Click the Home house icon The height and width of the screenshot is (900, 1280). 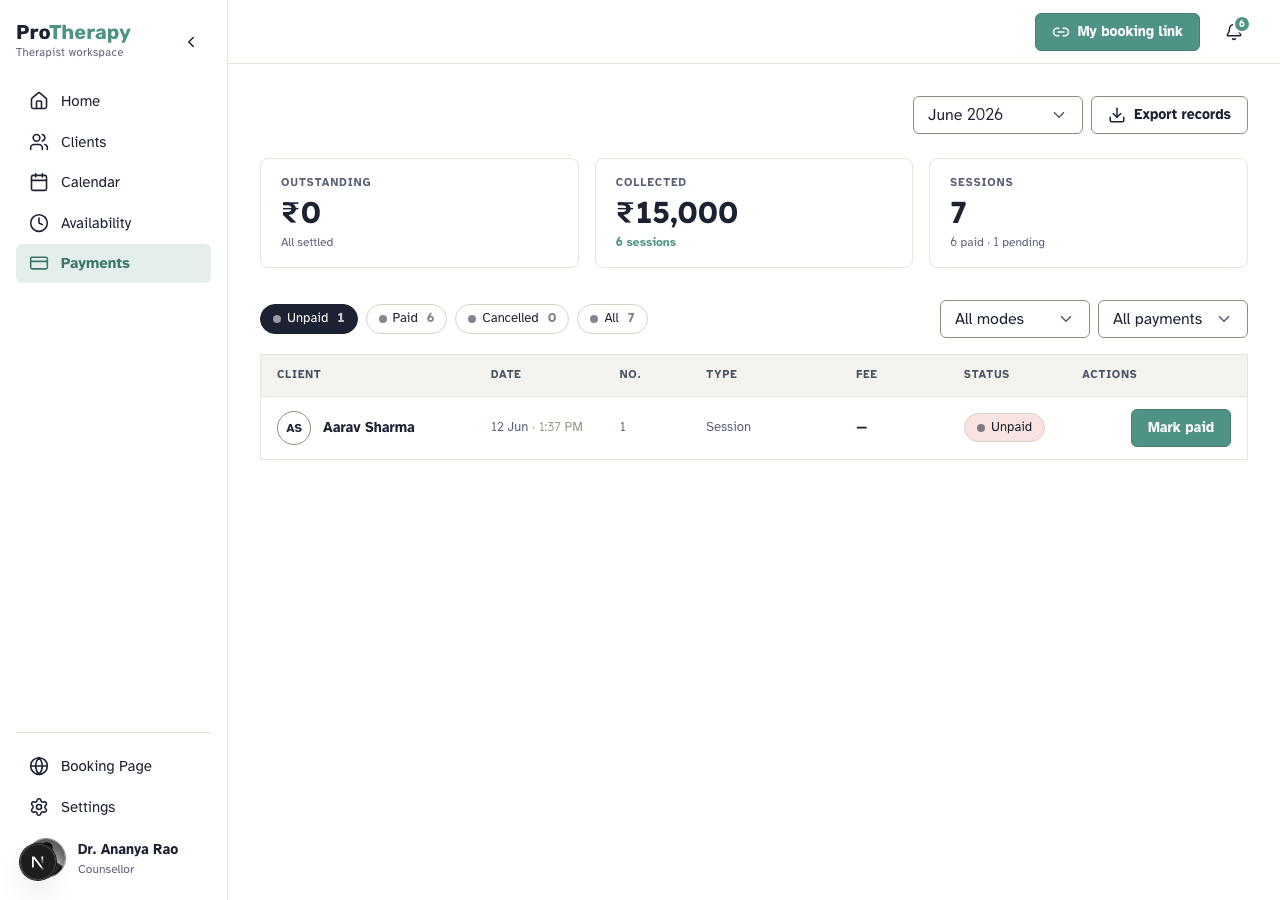39,101
